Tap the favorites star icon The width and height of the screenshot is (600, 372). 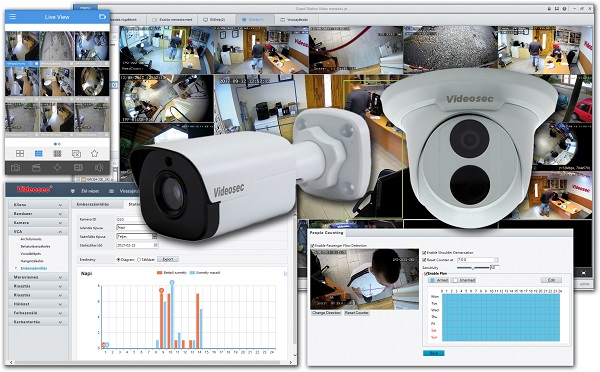(95, 153)
